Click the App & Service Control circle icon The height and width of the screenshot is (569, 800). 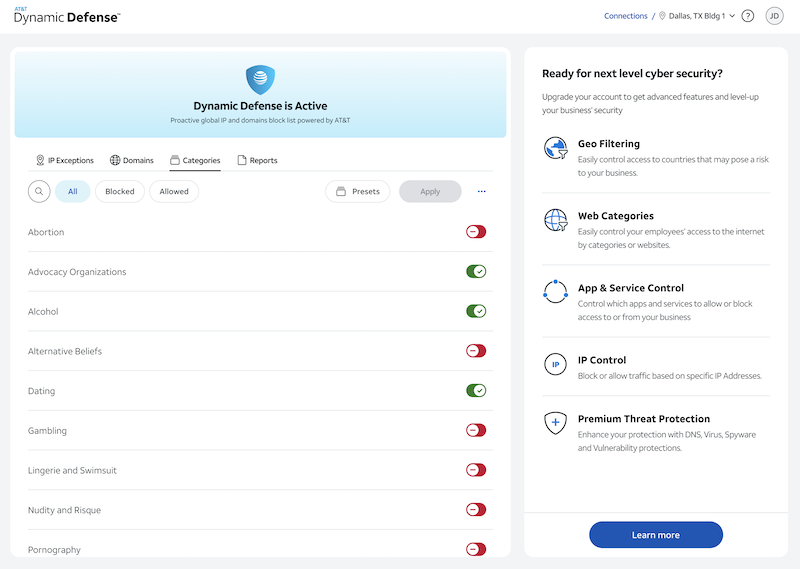tap(556, 292)
